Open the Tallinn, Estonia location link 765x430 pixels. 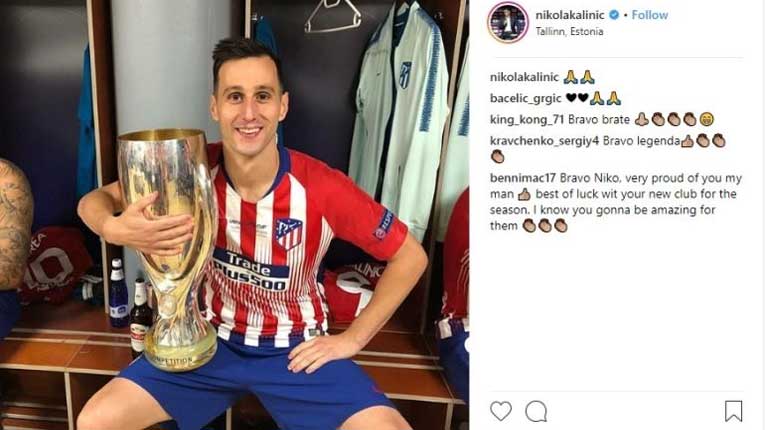click(x=569, y=32)
